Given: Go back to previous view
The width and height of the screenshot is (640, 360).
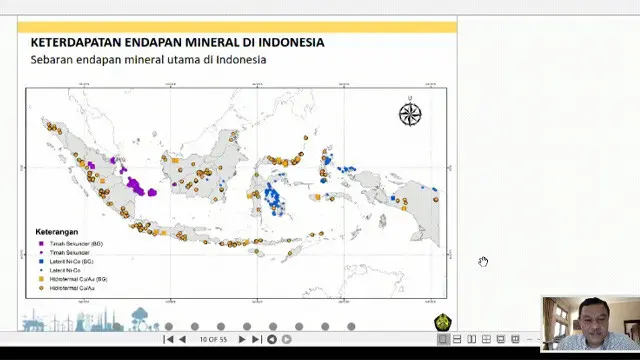Looking at the screenshot, I should [272, 339].
